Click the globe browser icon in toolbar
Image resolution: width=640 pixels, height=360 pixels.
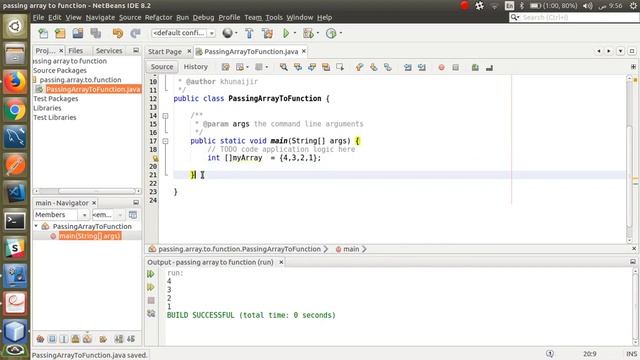pyautogui.click(x=227, y=33)
